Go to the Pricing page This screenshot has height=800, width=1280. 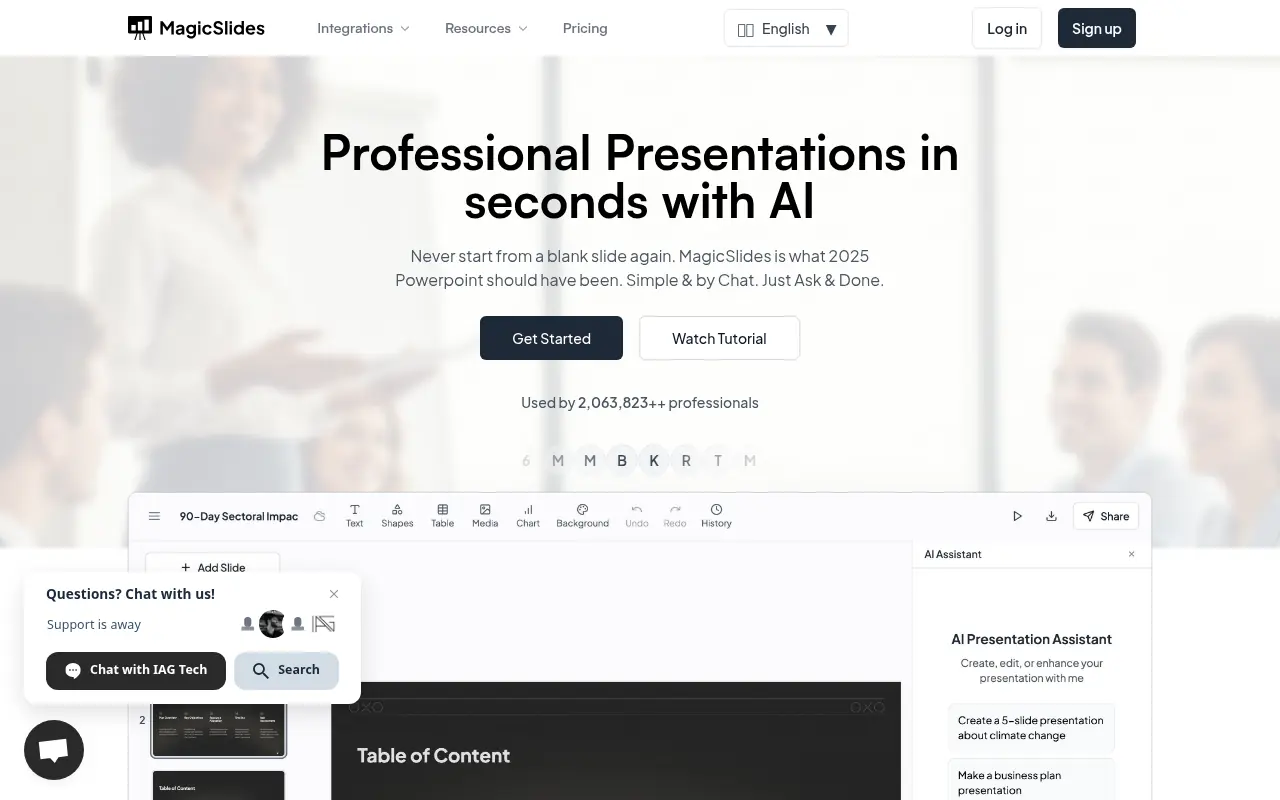click(x=585, y=28)
